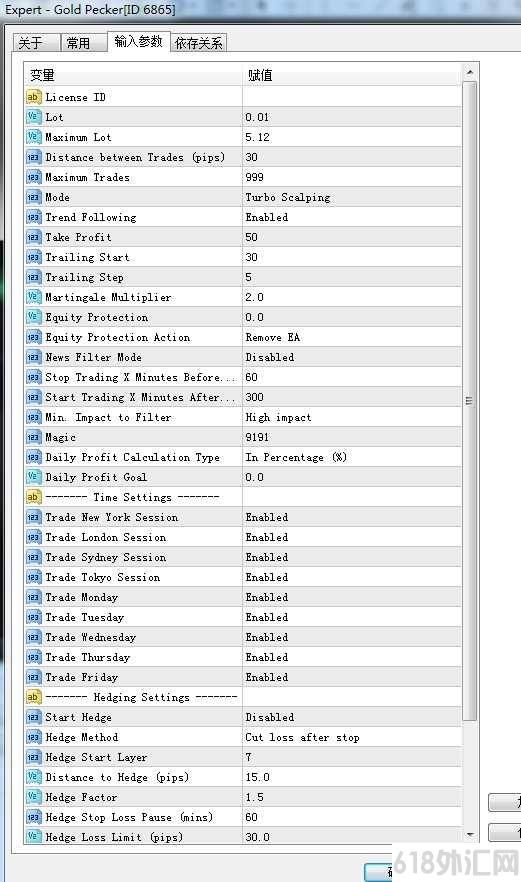Open the 依存关系 tab
Viewport: 521px width, 882px height.
tap(199, 43)
